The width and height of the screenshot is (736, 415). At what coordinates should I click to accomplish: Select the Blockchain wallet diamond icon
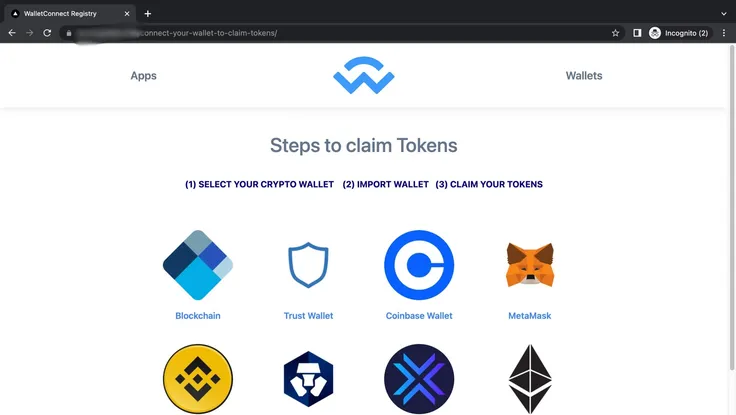[x=198, y=265]
